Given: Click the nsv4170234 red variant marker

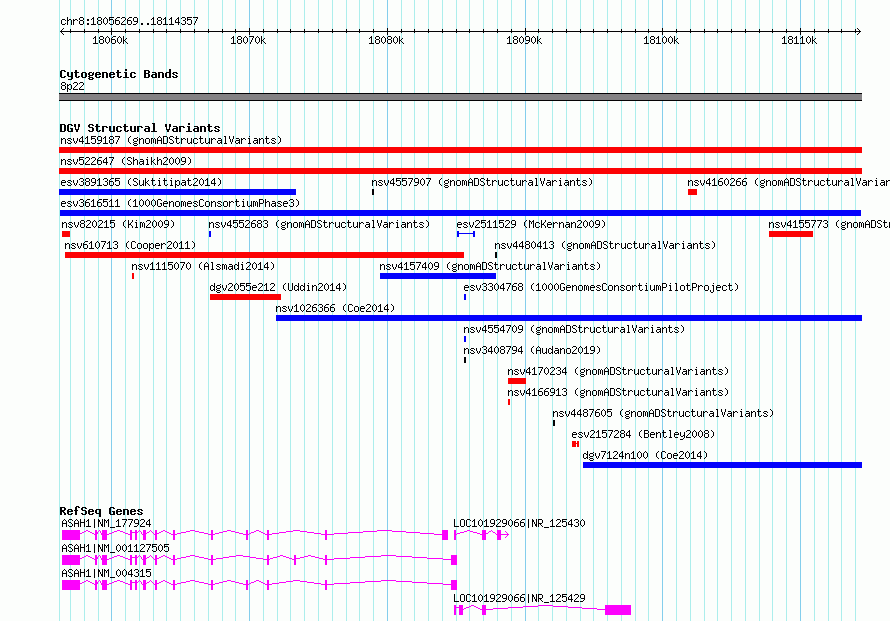Looking at the screenshot, I should coord(517,381).
